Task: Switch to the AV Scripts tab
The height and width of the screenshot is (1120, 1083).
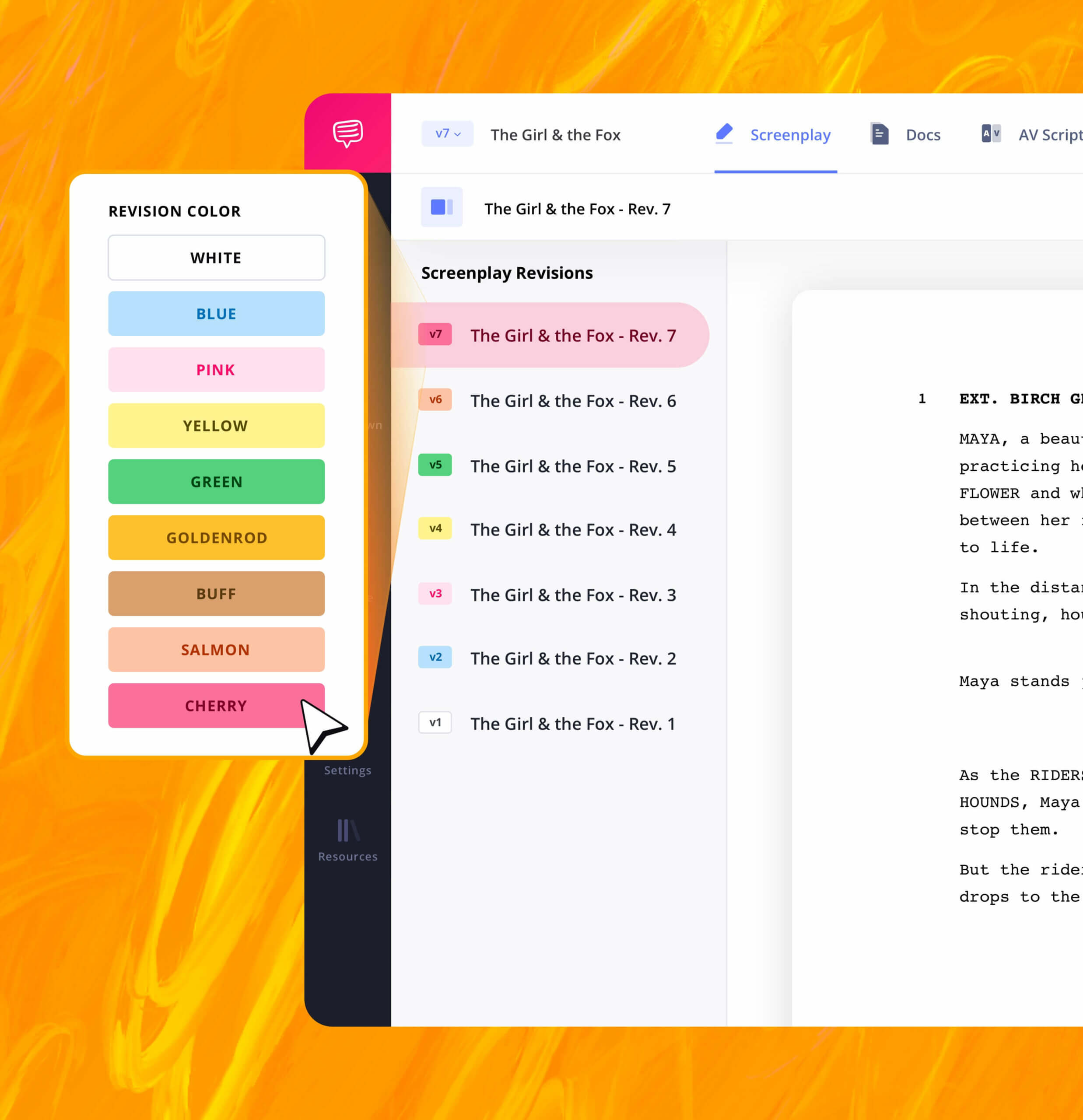Action: coord(1049,134)
